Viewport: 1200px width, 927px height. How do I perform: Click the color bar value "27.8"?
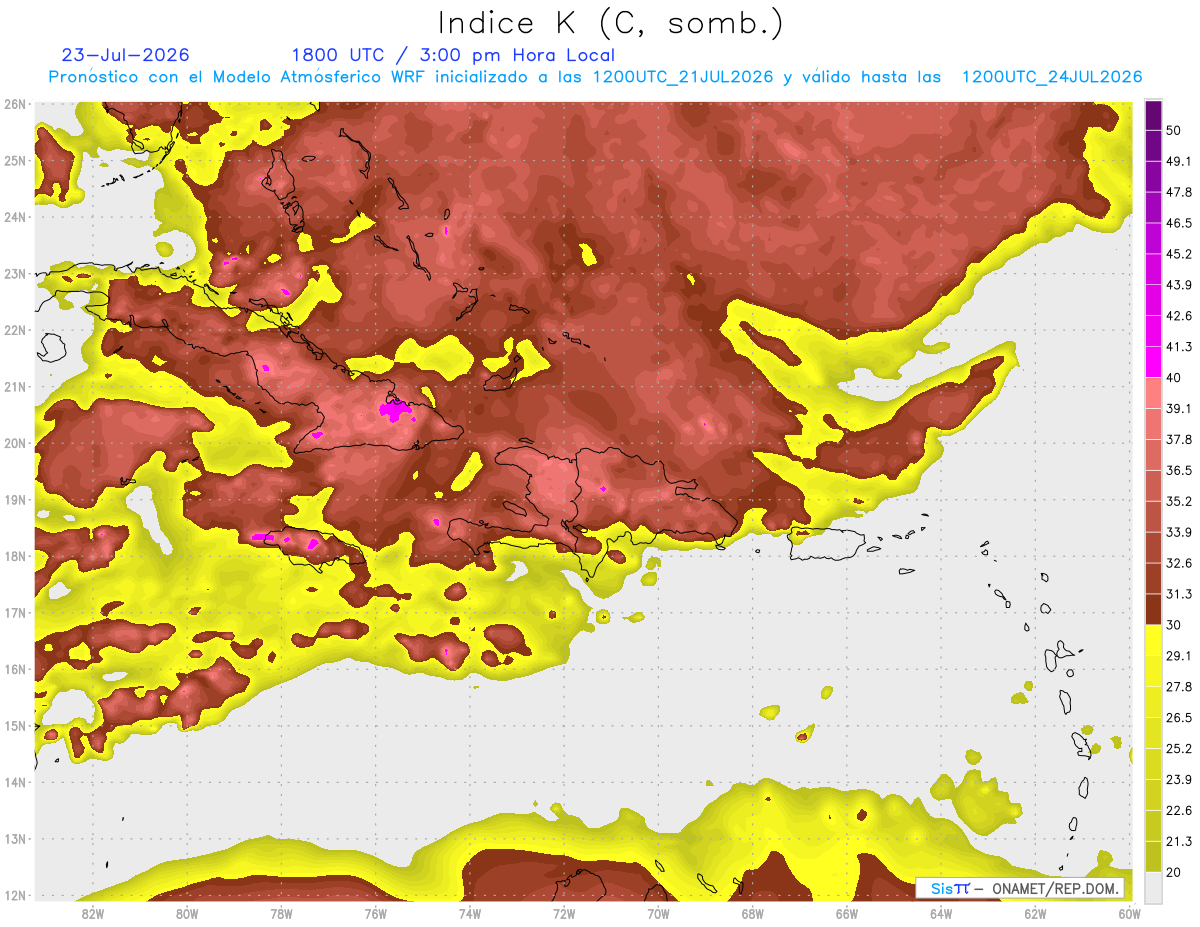pyautogui.click(x=1179, y=687)
